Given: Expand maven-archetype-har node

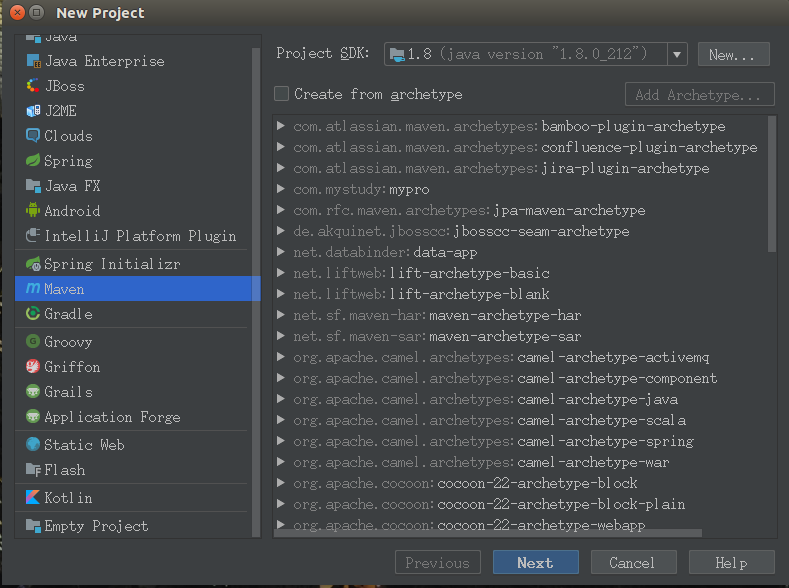Looking at the screenshot, I should point(281,315).
